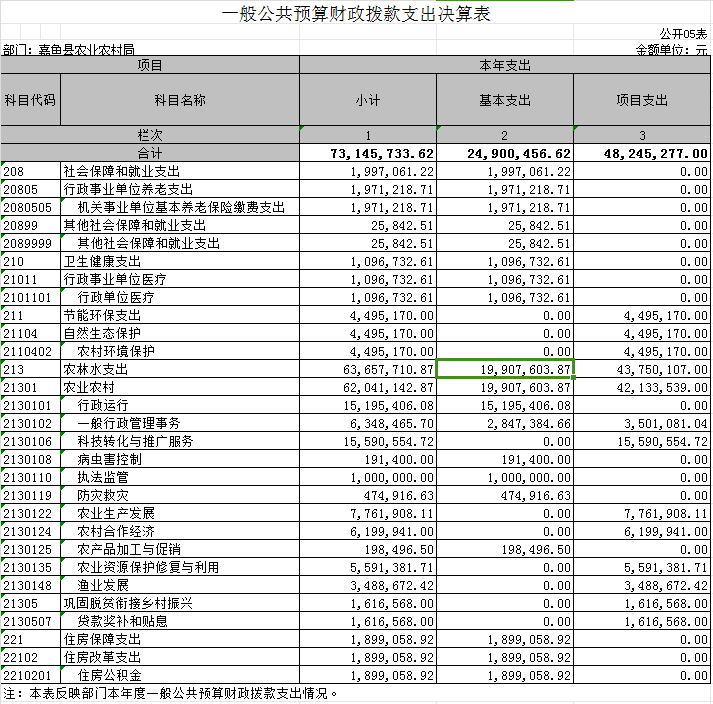Select the 金额单位：元 cell
Screen dimensions: 713x704
[671, 49]
